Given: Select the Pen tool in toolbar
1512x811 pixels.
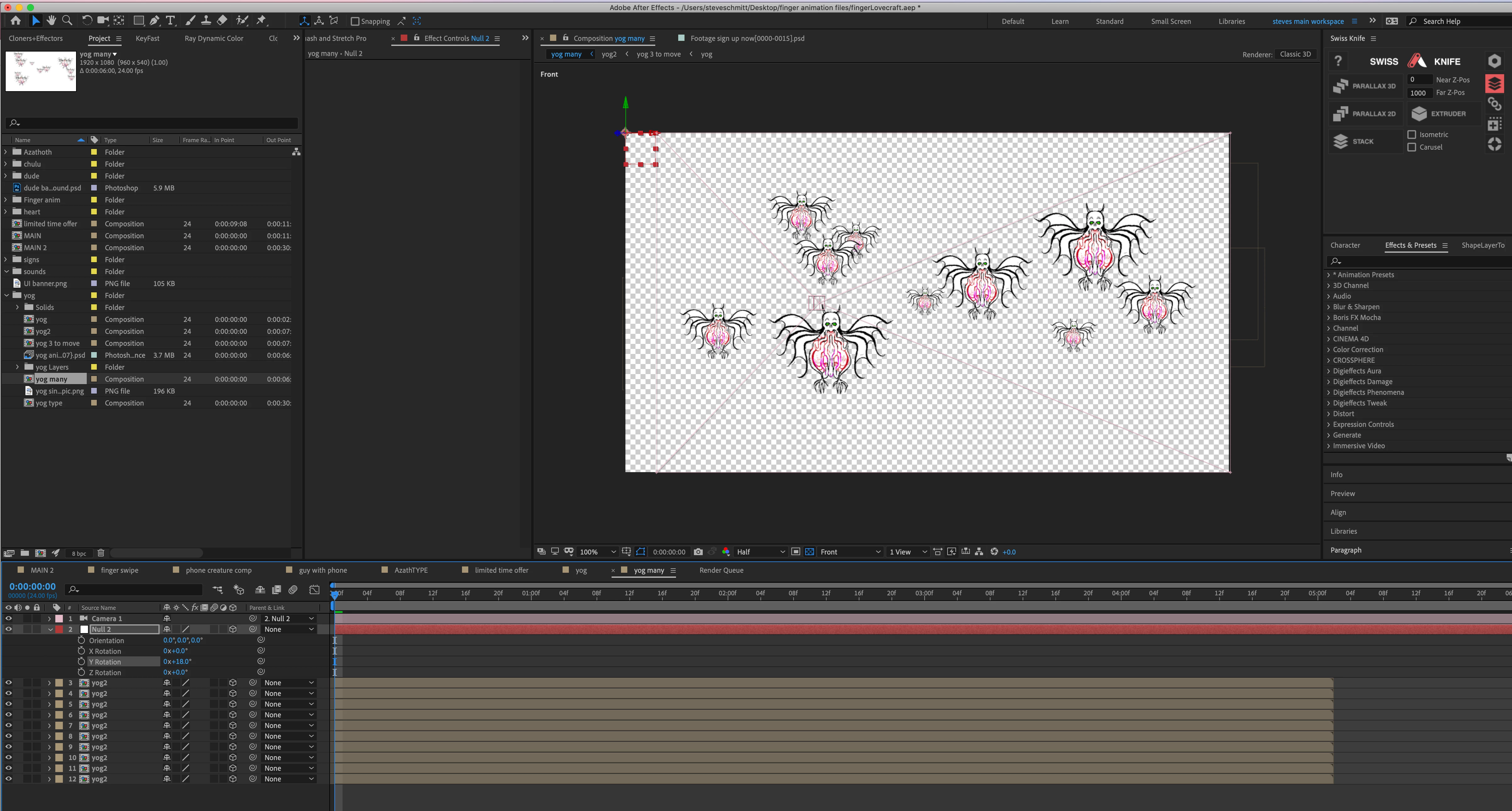Looking at the screenshot, I should pyautogui.click(x=154, y=20).
